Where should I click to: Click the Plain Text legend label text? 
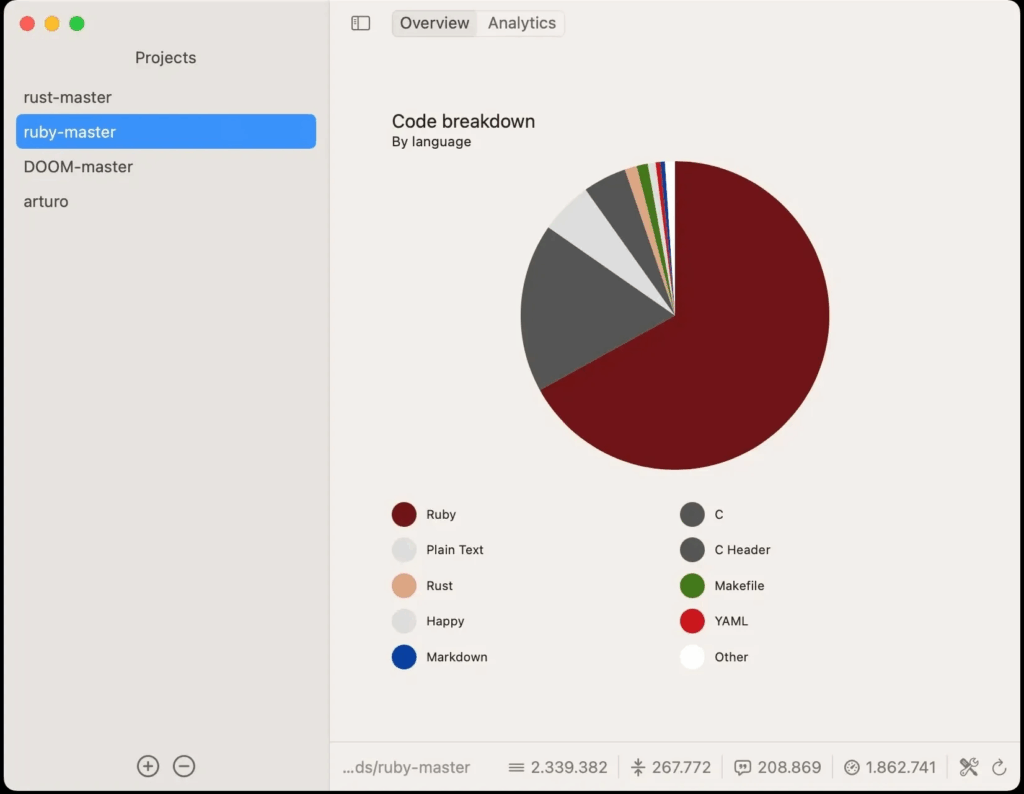click(455, 550)
